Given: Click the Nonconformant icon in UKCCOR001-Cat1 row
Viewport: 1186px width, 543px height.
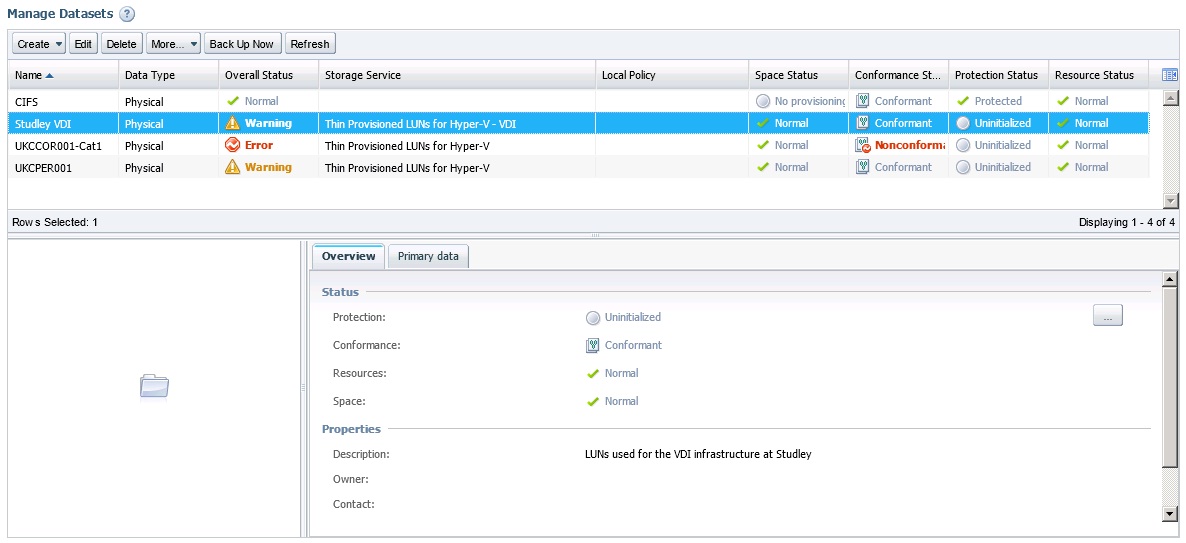Looking at the screenshot, I should (x=863, y=145).
